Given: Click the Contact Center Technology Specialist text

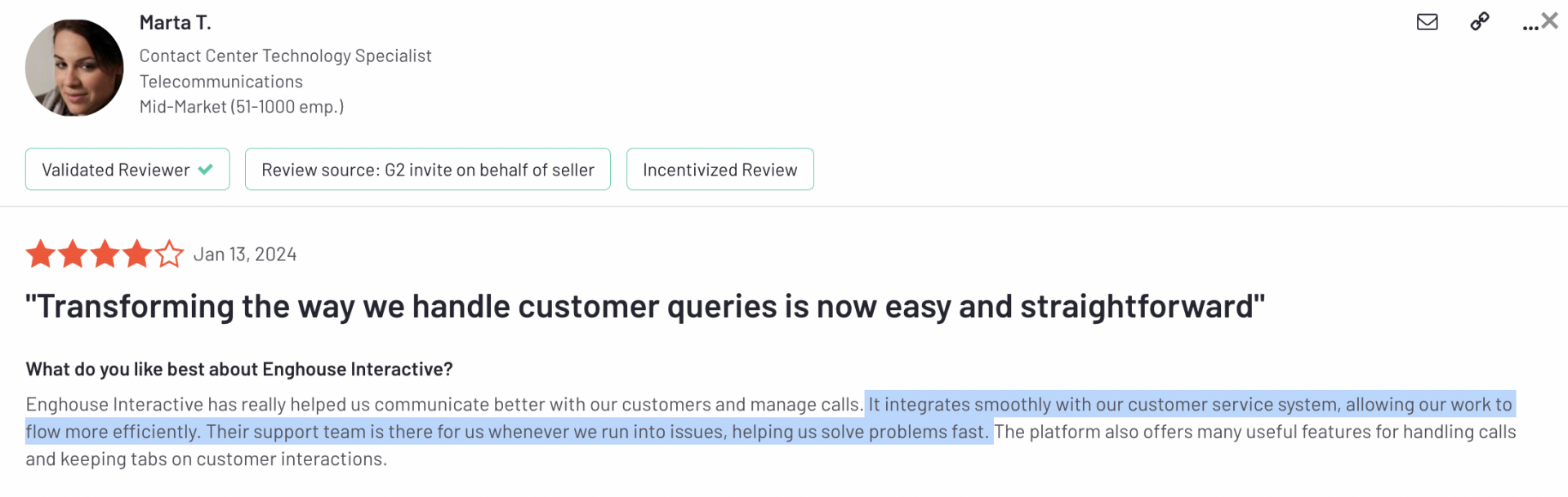Looking at the screenshot, I should click(x=285, y=55).
